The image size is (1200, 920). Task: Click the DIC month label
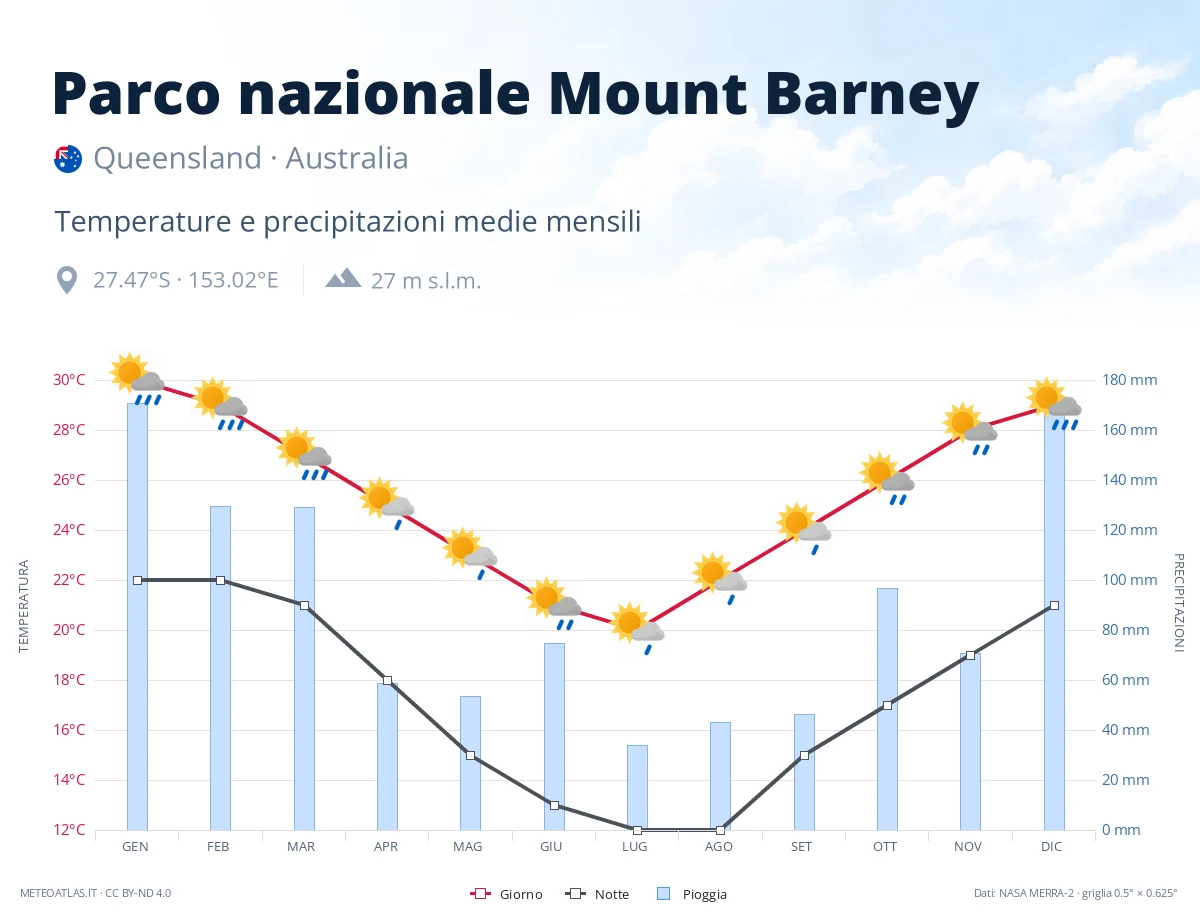pos(1051,846)
